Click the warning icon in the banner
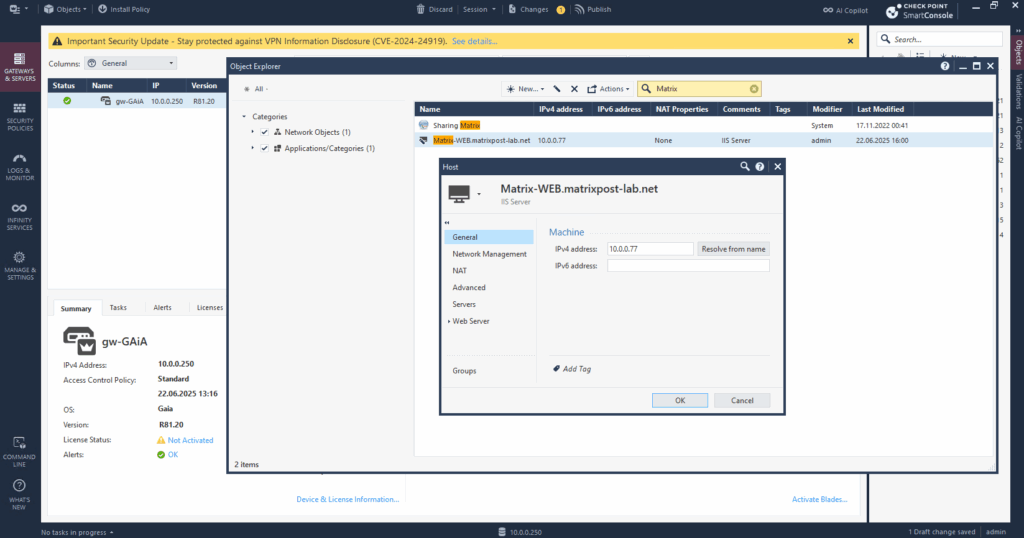The width and height of the screenshot is (1024, 538). (x=57, y=41)
